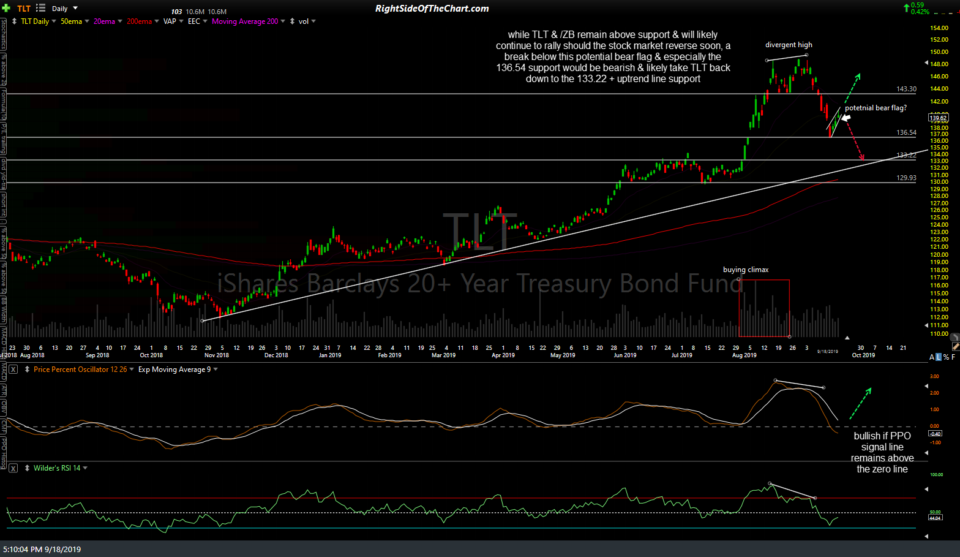The image size is (960, 557).
Task: Click the timestamp 5:10:04 PM 9/18/2019
Action: pyautogui.click(x=42, y=550)
